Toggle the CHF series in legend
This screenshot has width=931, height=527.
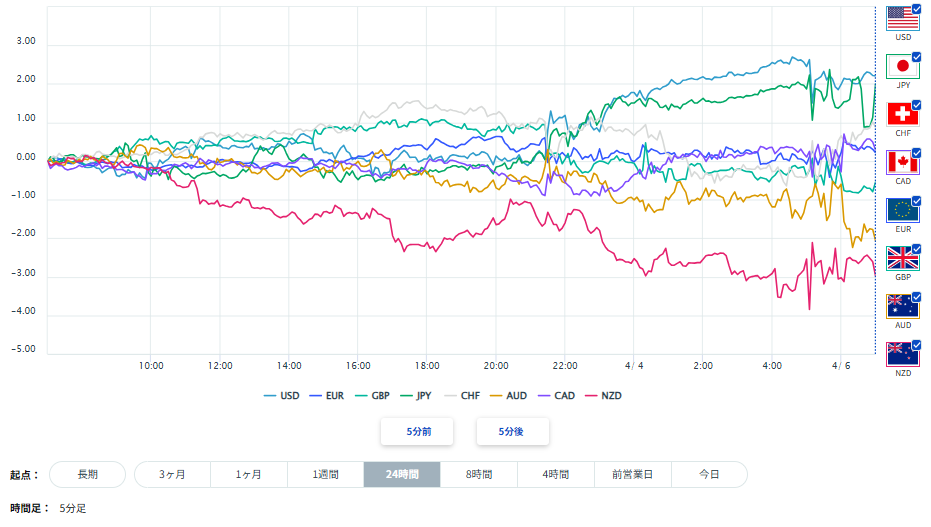(462, 396)
